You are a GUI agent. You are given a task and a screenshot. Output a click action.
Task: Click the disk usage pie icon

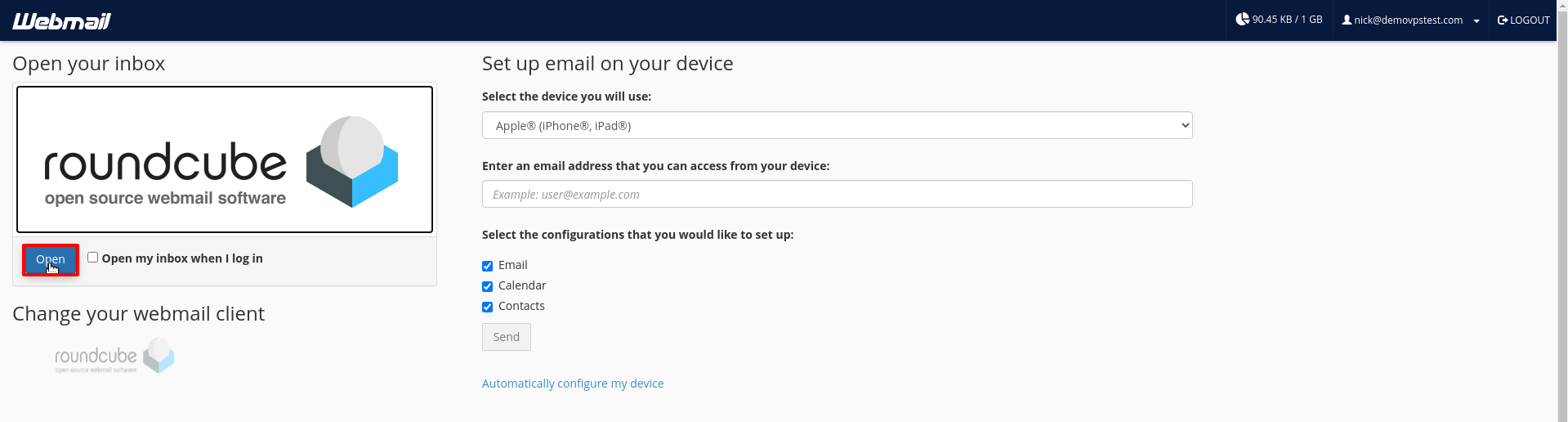click(1242, 19)
